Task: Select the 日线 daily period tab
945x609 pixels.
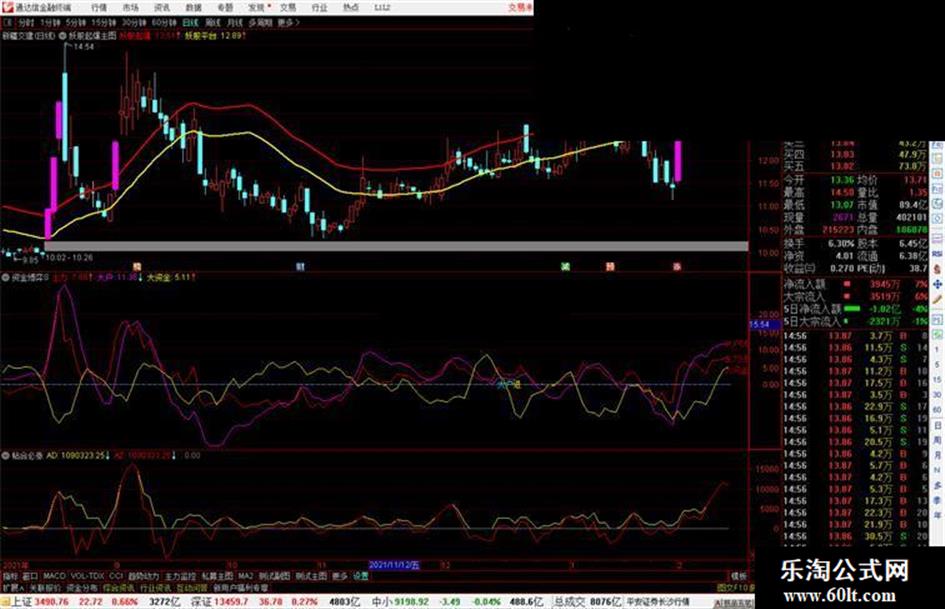Action: tap(190, 23)
